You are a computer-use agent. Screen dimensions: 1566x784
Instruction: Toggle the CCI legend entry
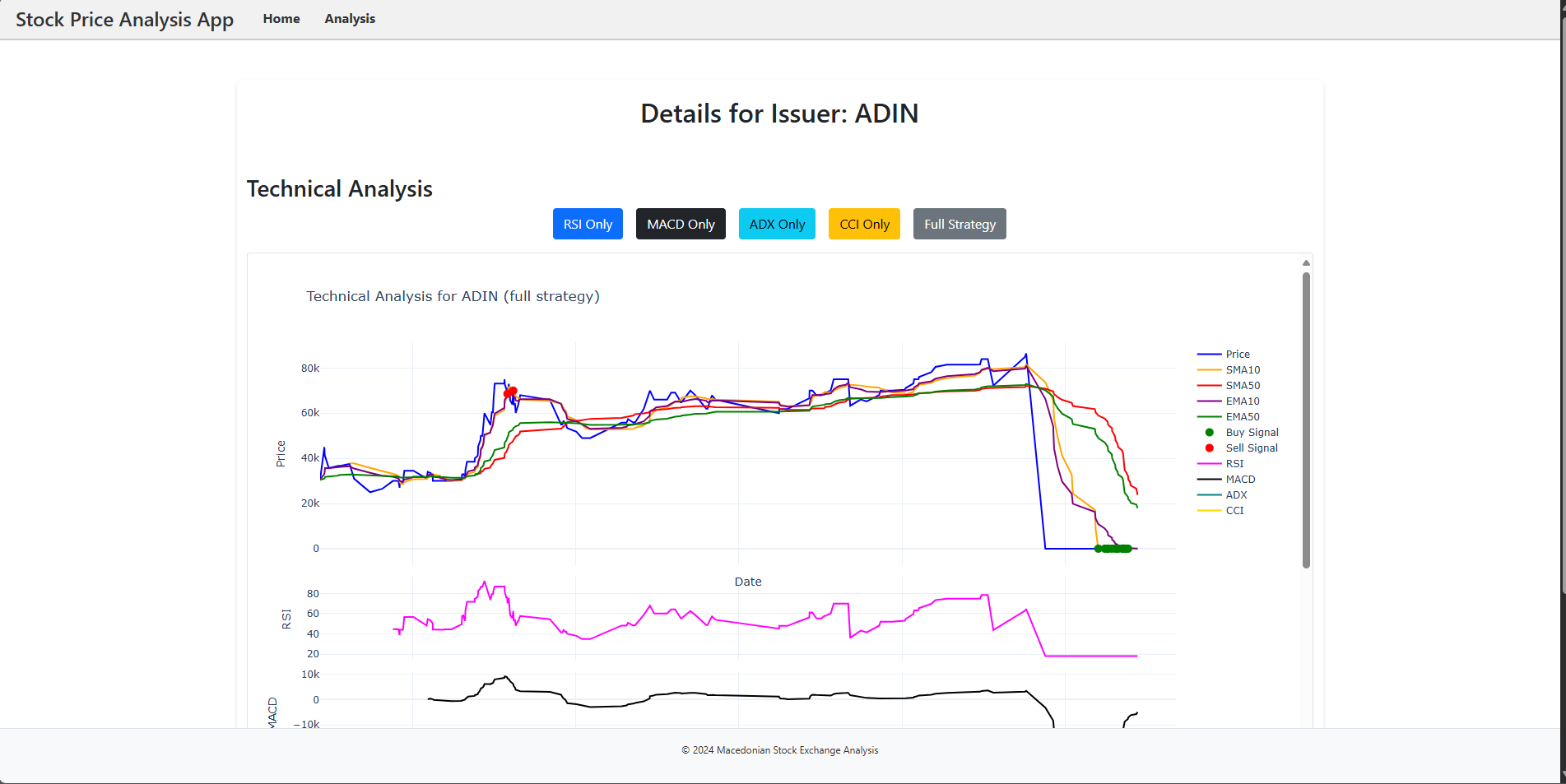1221,511
